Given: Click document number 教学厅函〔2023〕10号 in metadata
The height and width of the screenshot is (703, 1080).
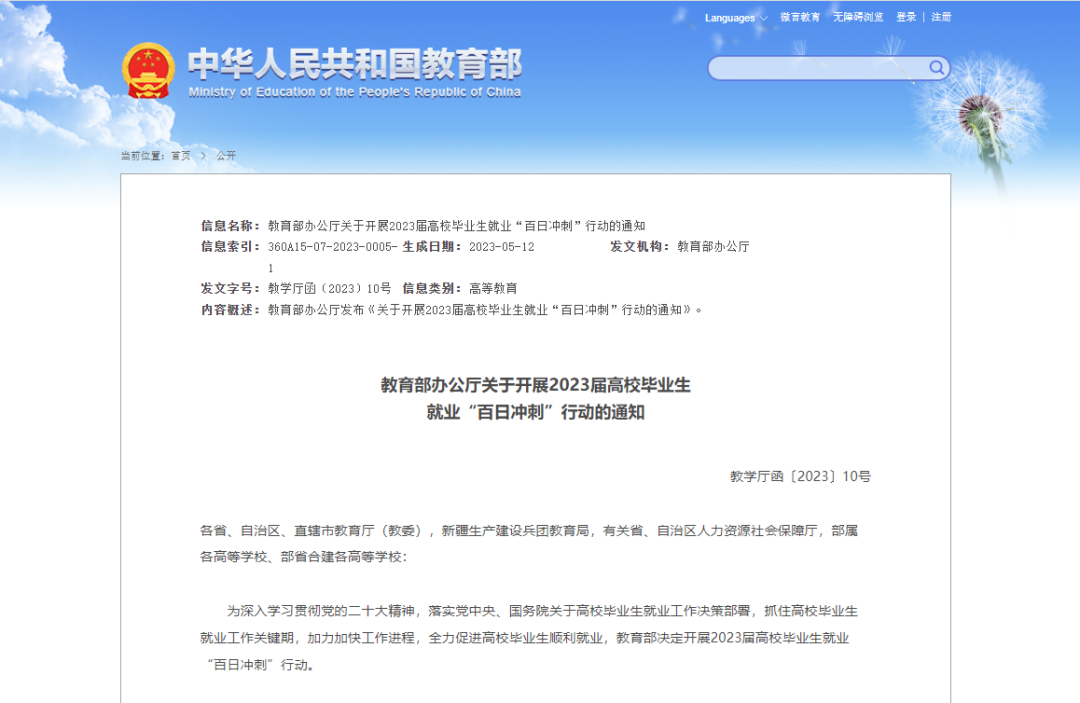Looking at the screenshot, I should click(329, 288).
